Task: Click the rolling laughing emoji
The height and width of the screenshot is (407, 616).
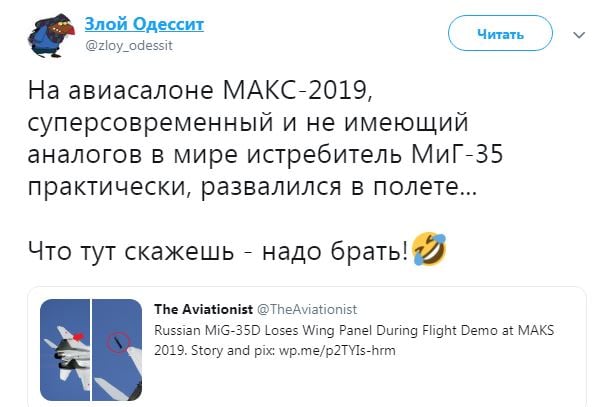Action: pos(429,249)
